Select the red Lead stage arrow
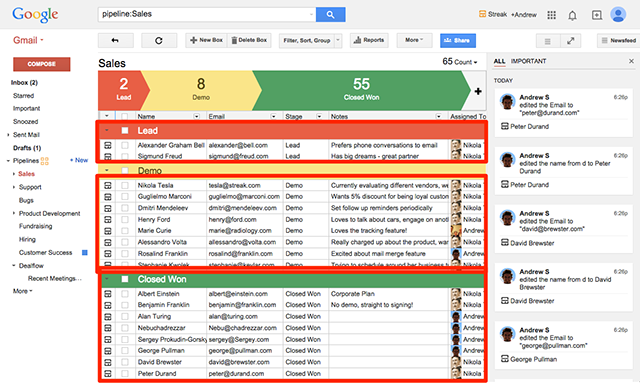 (x=124, y=91)
